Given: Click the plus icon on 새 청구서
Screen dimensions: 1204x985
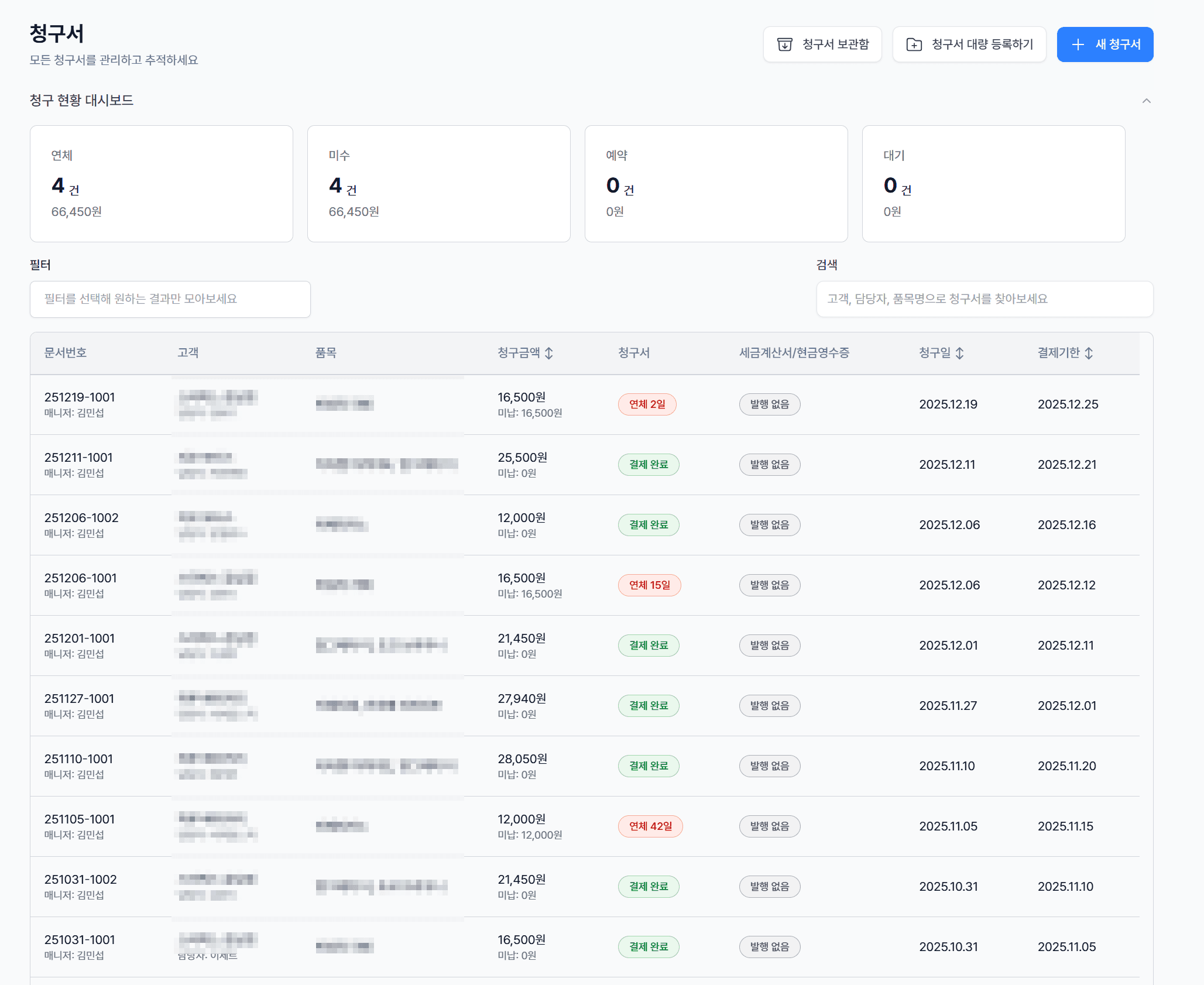Looking at the screenshot, I should point(1078,44).
